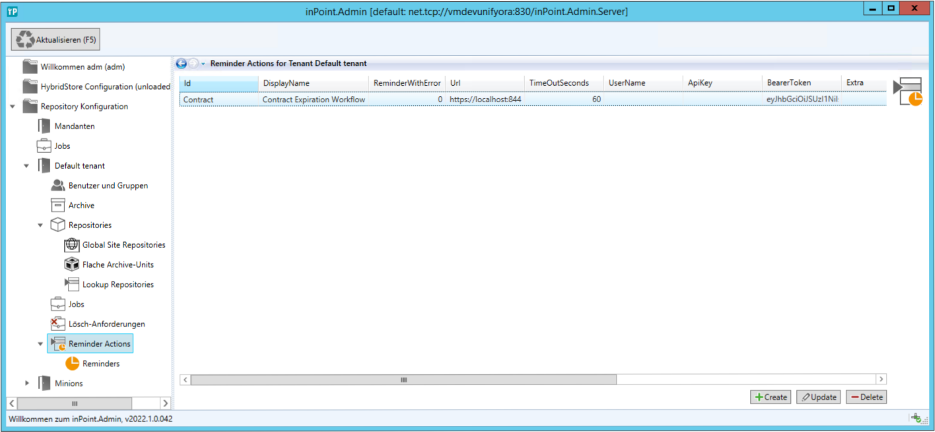The width and height of the screenshot is (935, 432).
Task: Click the Update button
Action: [819, 397]
